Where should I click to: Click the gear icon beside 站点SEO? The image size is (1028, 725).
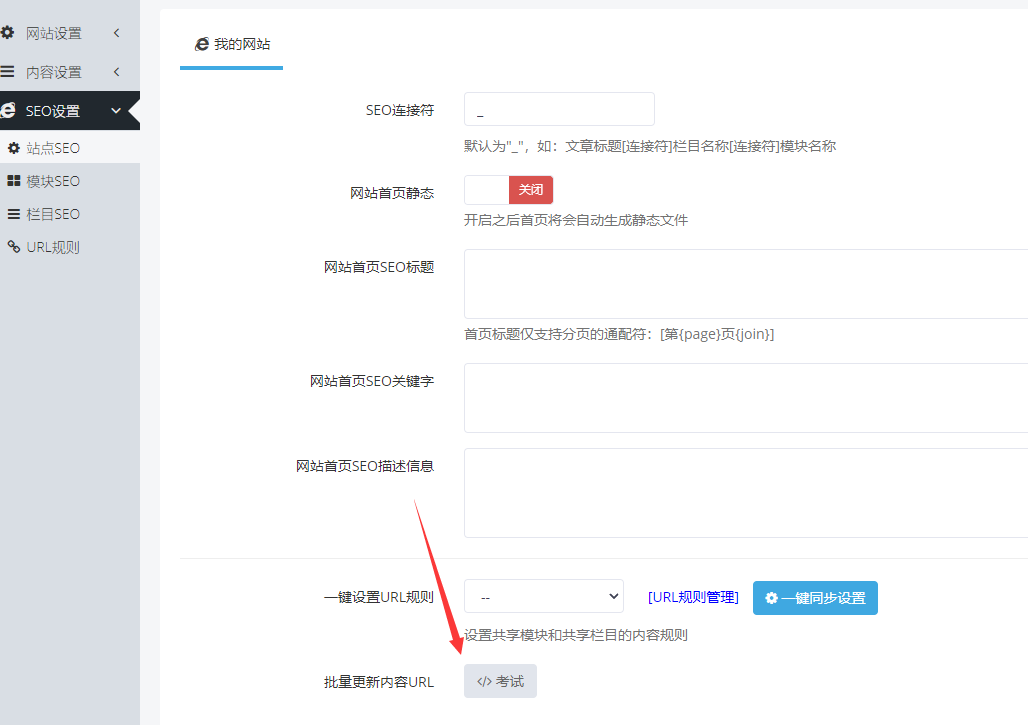point(14,148)
